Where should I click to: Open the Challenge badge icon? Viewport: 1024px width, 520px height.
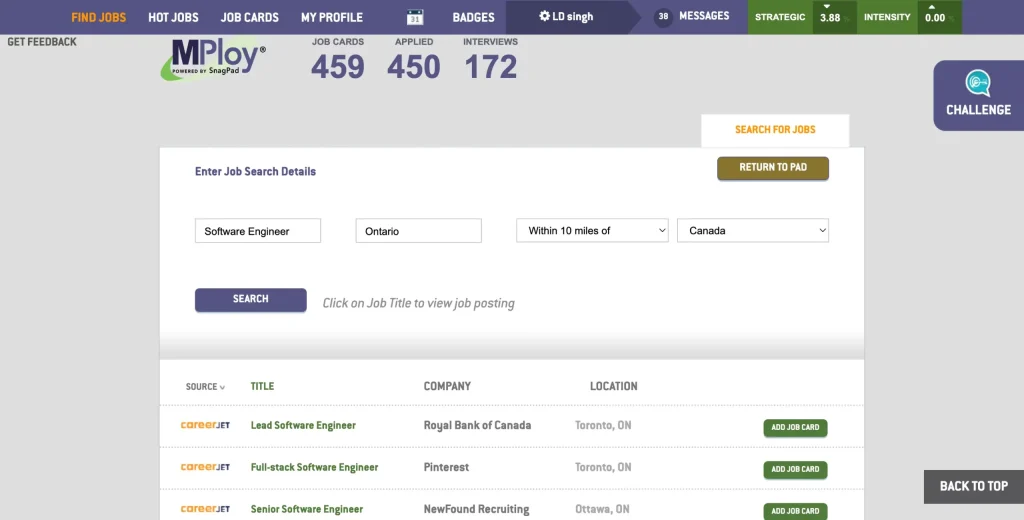click(x=977, y=83)
